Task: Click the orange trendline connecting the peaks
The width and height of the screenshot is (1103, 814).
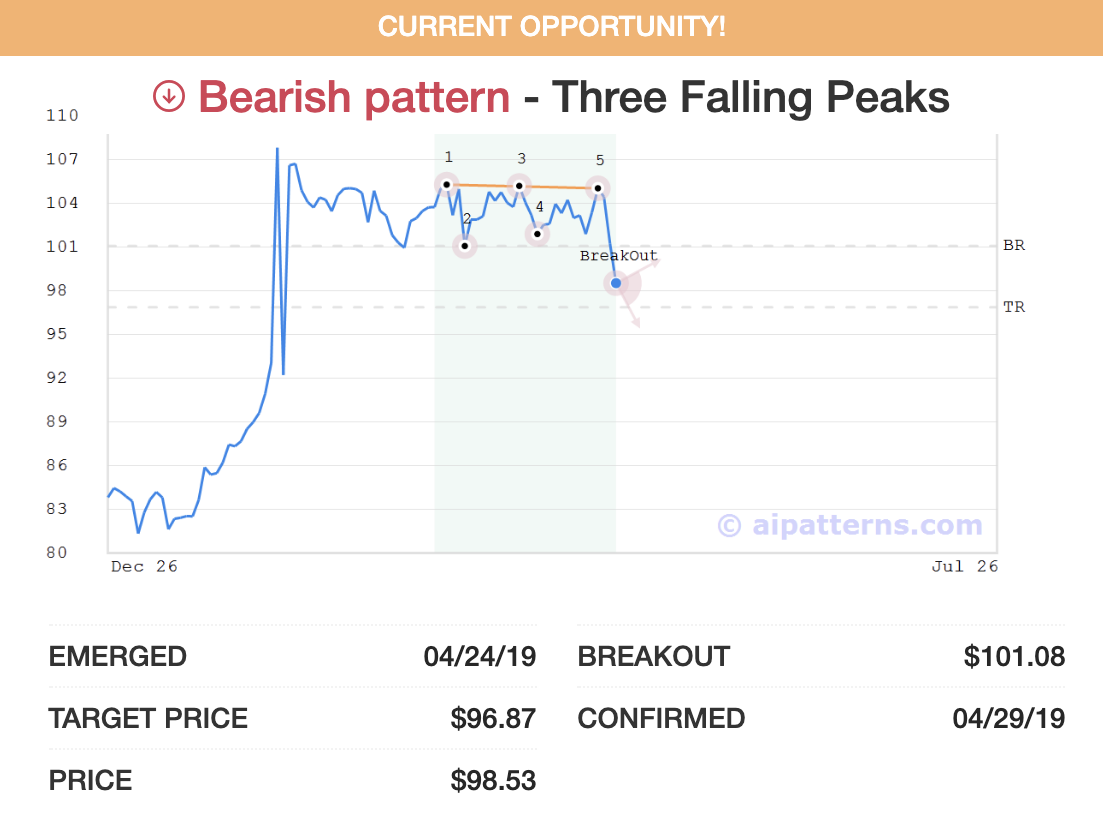Action: (558, 187)
